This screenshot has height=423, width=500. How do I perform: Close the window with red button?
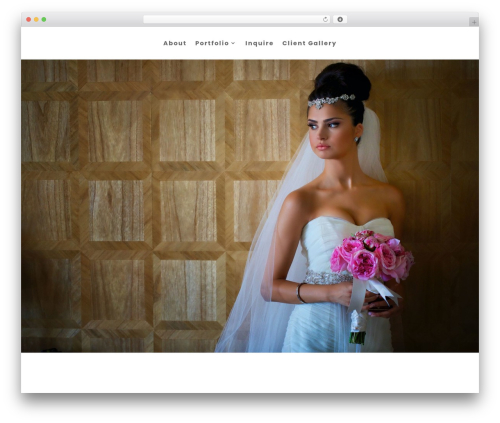[29, 20]
